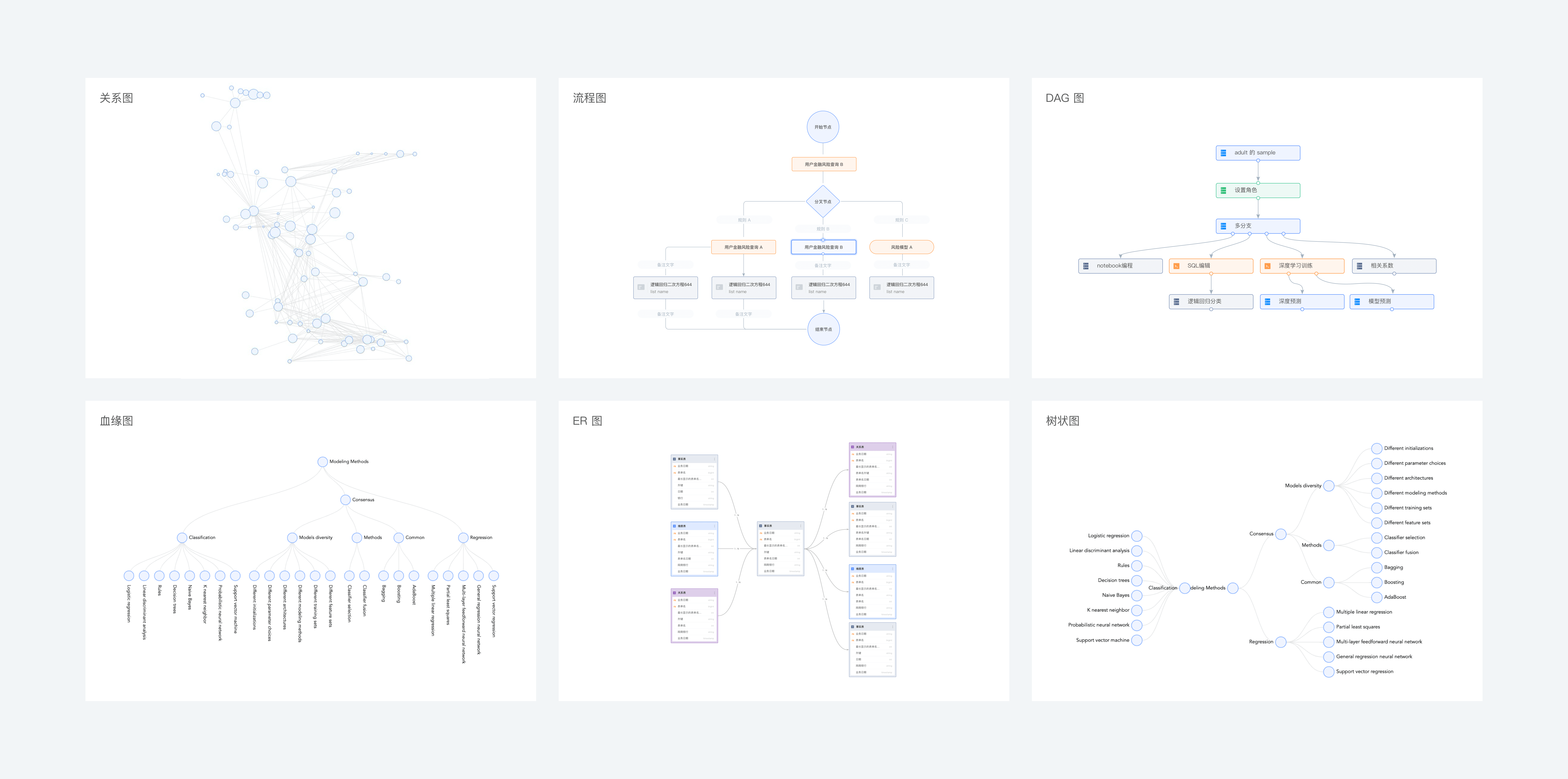
Task: Collapse the Regression node circle in 树状图
Action: (x=1281, y=642)
